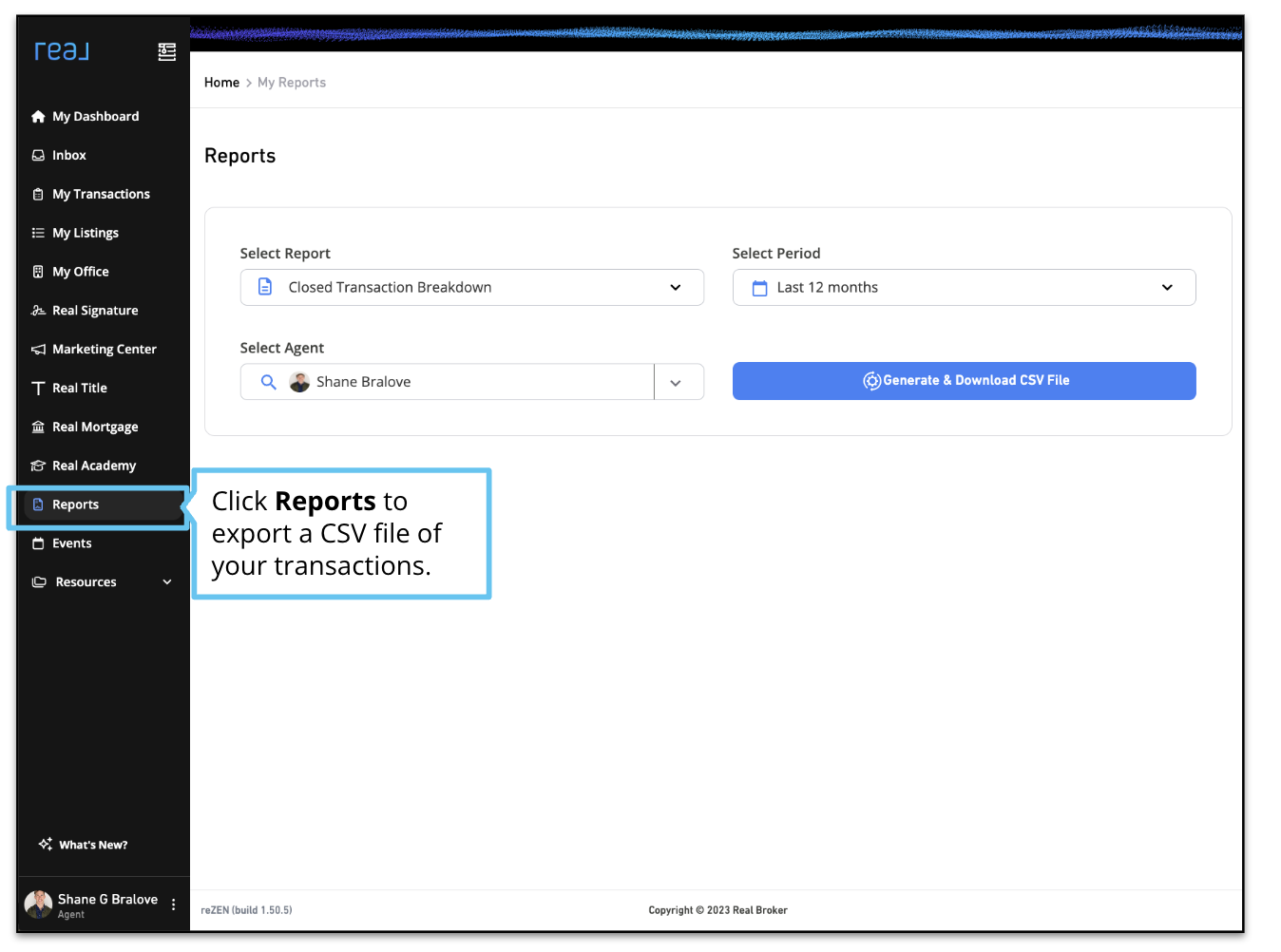The image size is (1281, 952).
Task: Click the calendar icon in Select Period field
Action: (759, 288)
